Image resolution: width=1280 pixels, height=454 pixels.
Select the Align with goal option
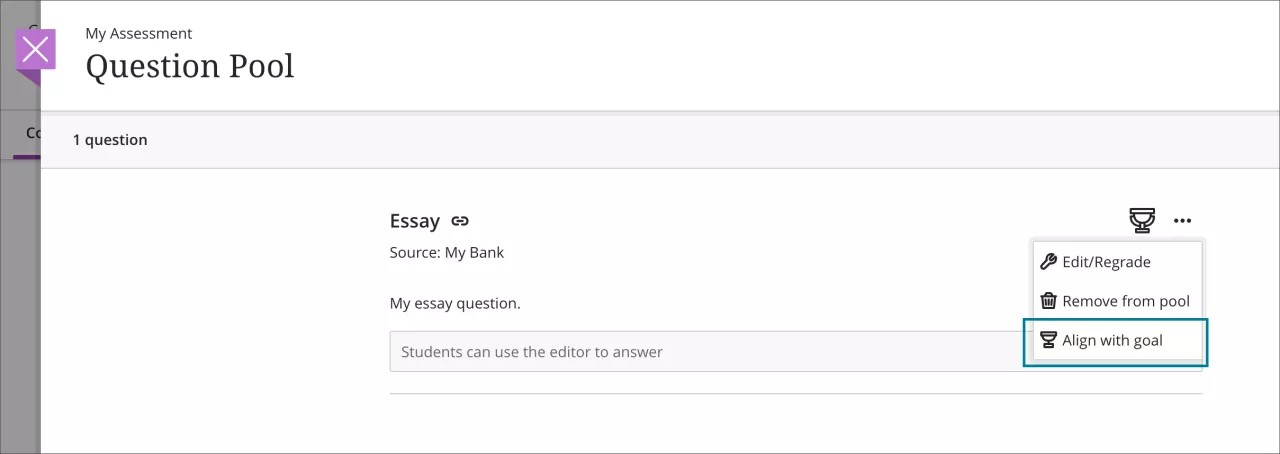tap(1112, 341)
